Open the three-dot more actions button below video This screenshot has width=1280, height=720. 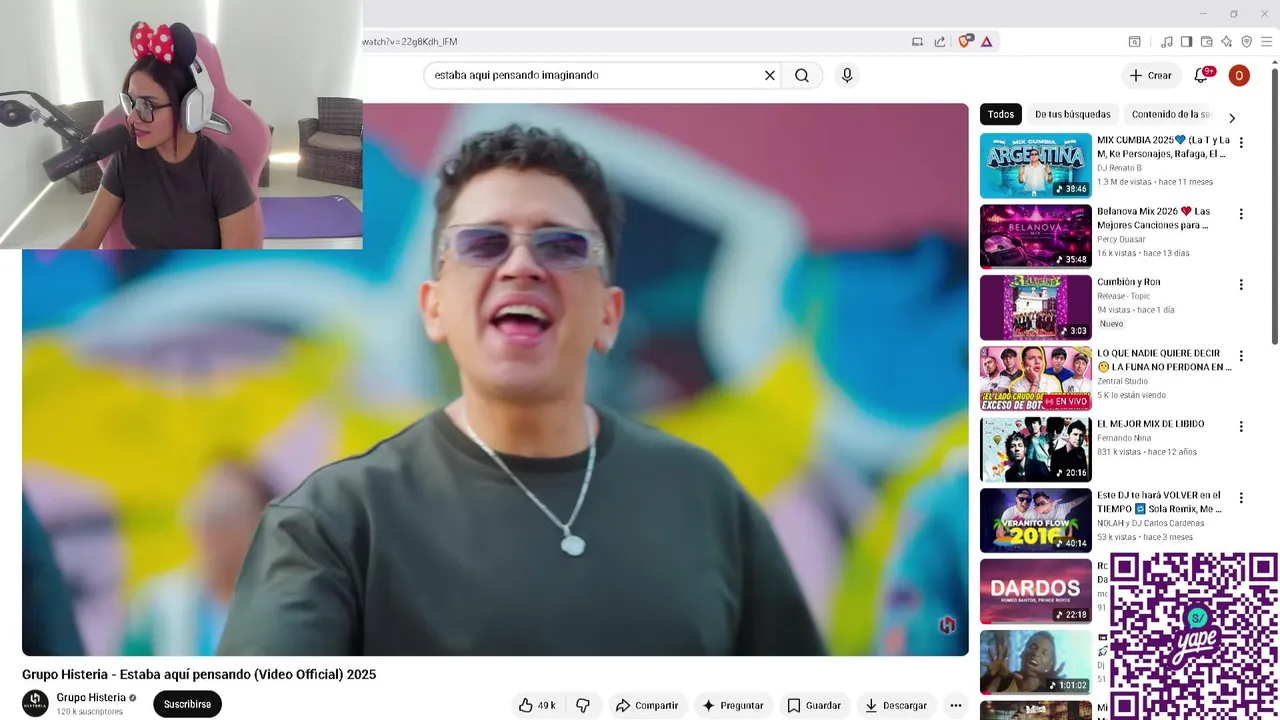coord(956,705)
